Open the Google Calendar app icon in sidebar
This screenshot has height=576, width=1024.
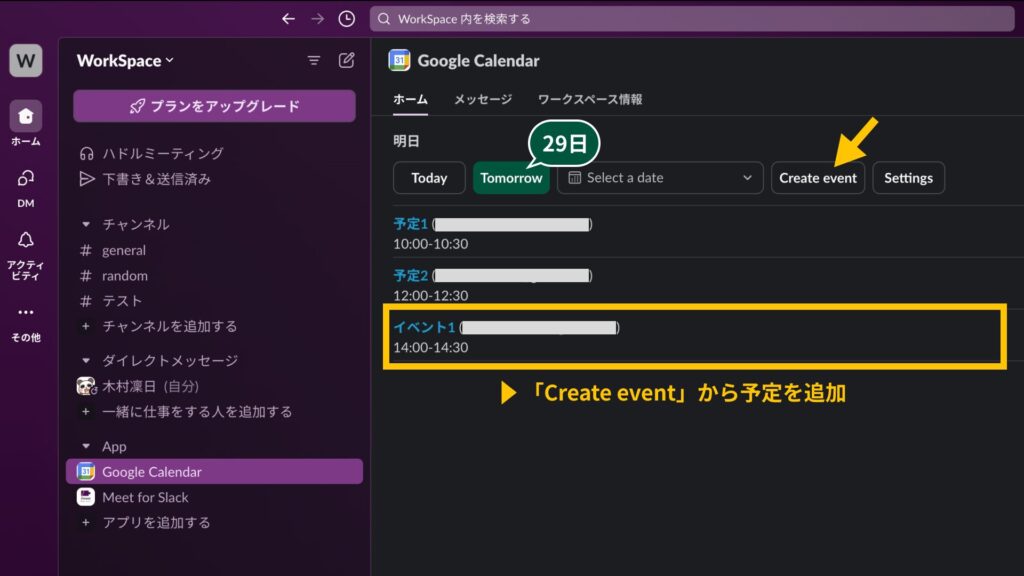pos(86,471)
